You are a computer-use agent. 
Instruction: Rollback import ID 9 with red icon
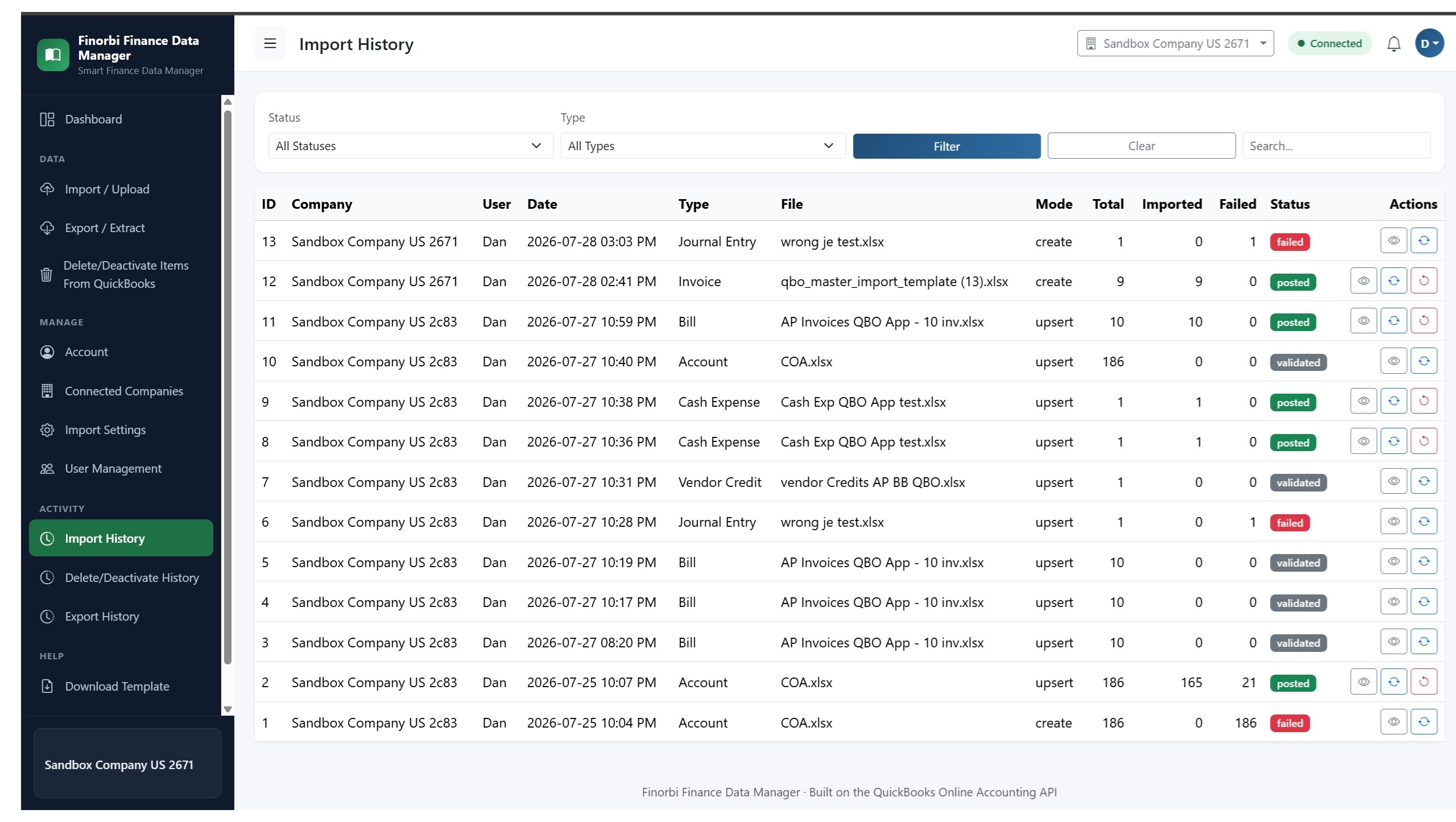tap(1424, 401)
